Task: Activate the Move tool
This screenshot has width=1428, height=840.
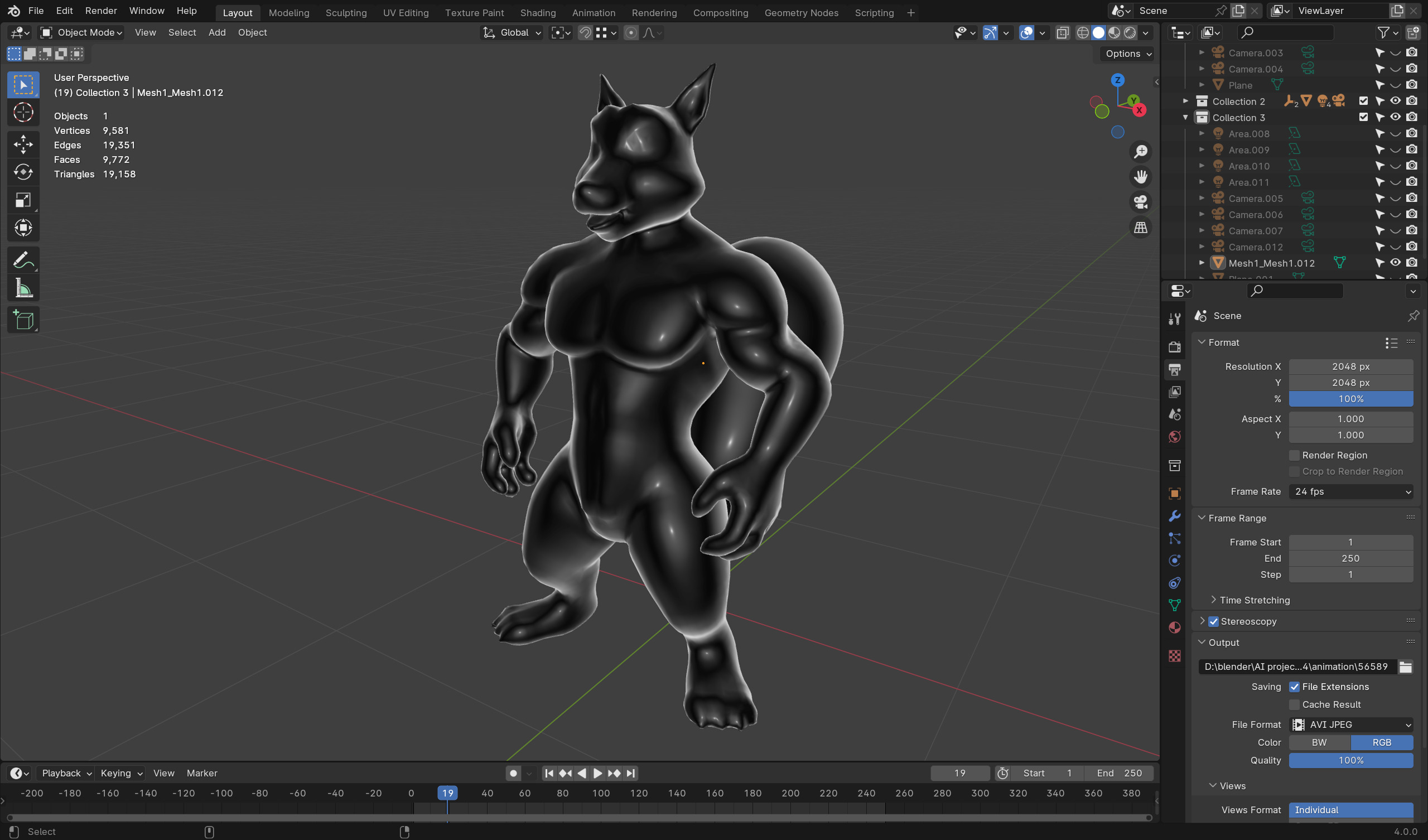Action: point(23,144)
